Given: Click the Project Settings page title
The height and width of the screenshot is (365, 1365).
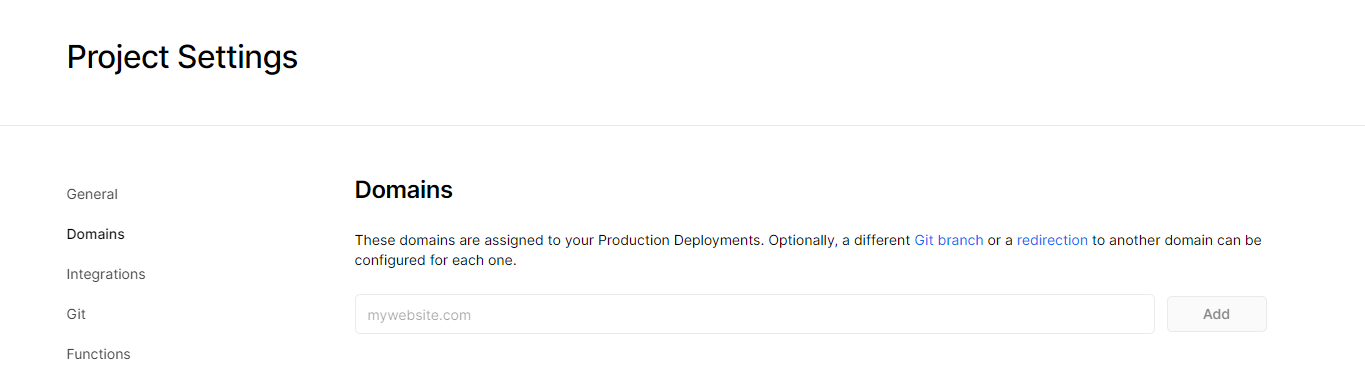Looking at the screenshot, I should (x=182, y=57).
